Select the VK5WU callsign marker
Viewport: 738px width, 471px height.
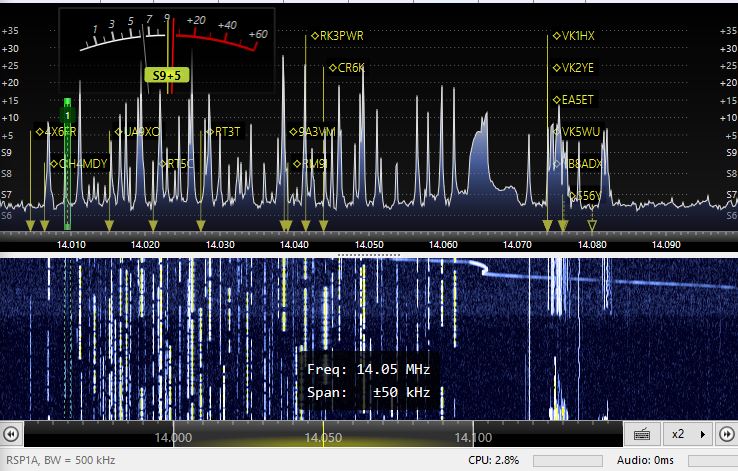577,131
